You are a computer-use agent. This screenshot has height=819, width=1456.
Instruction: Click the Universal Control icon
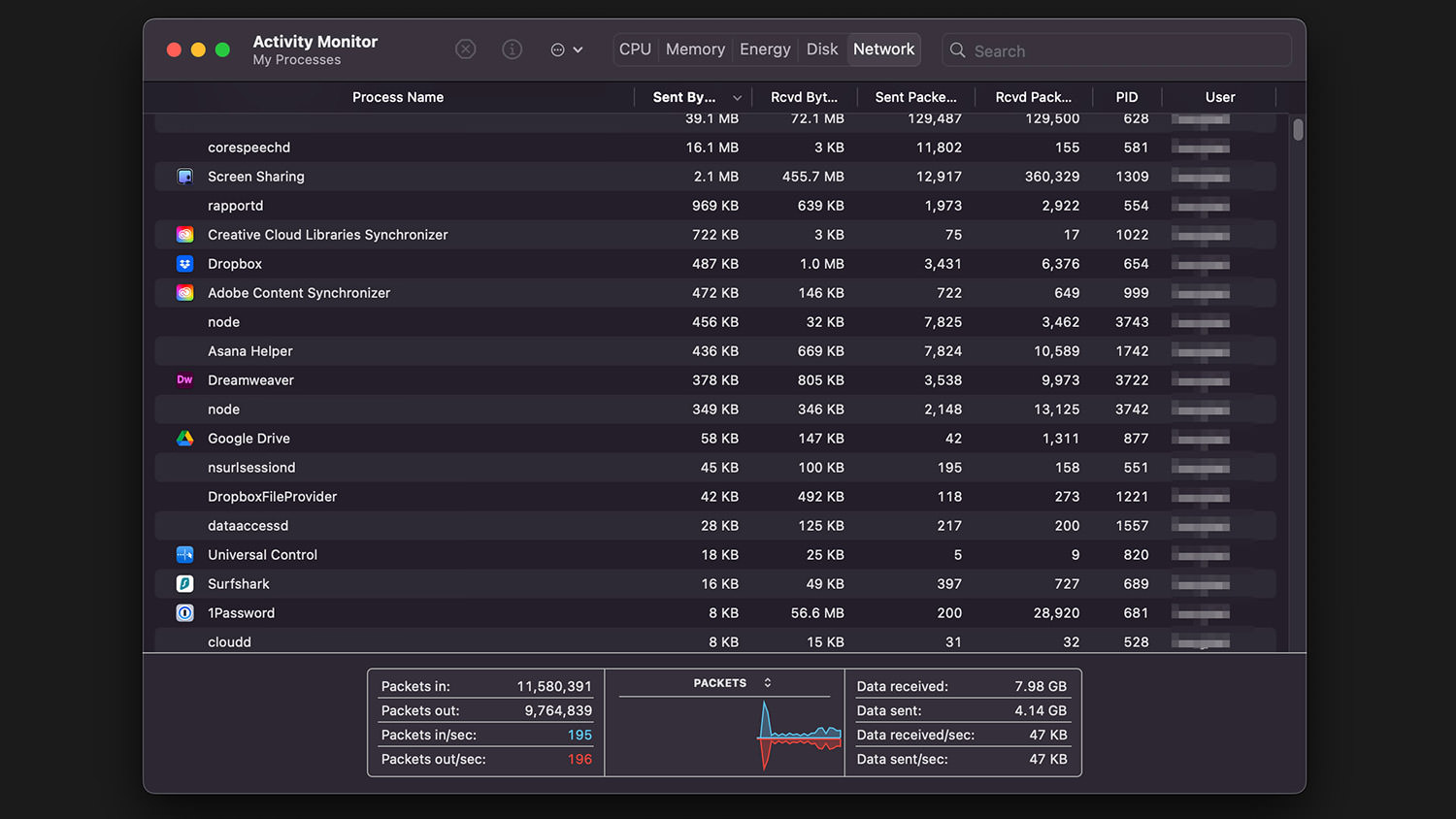click(184, 555)
